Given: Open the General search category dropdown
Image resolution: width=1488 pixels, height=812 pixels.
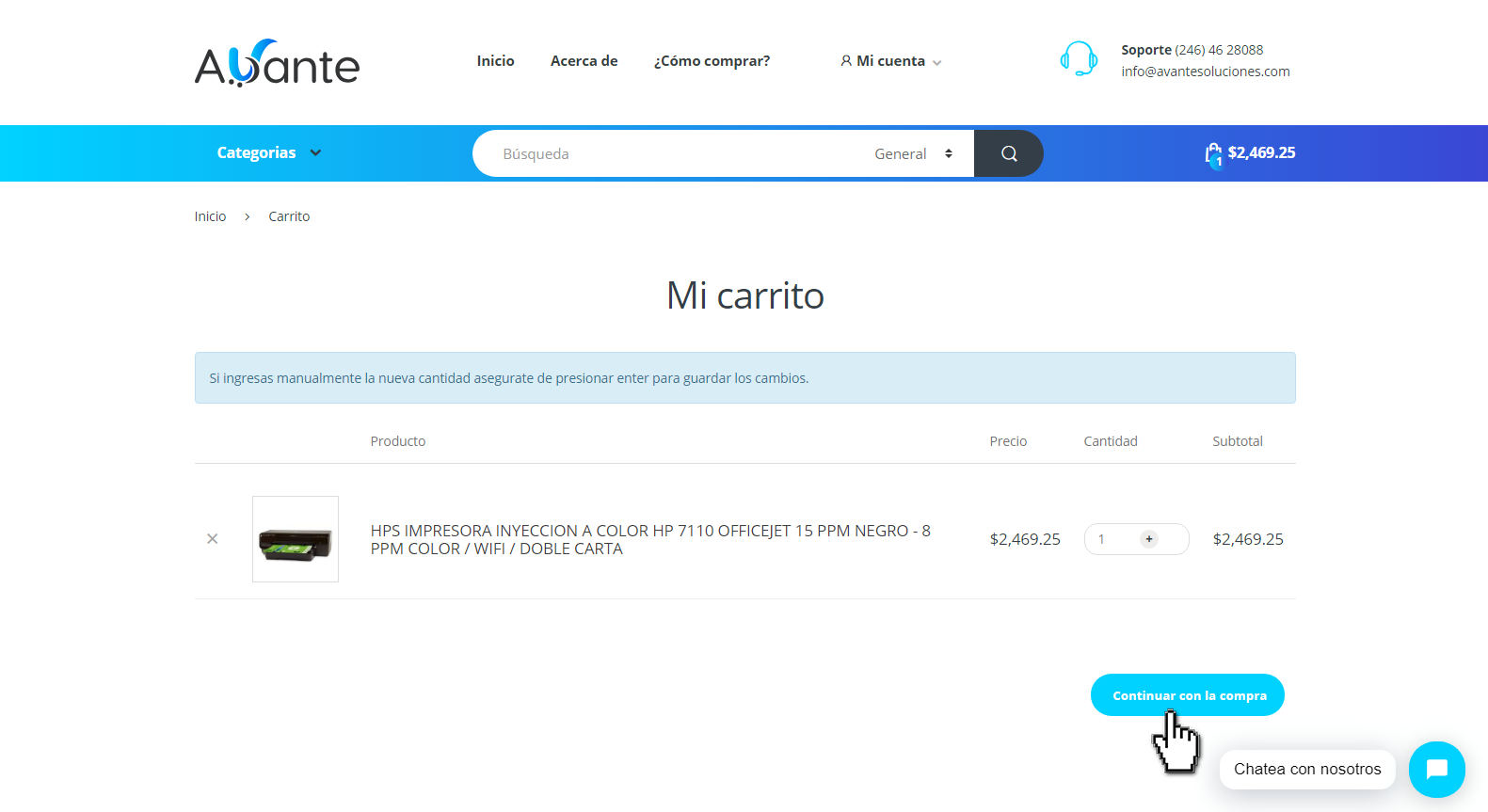Looking at the screenshot, I should tap(913, 153).
